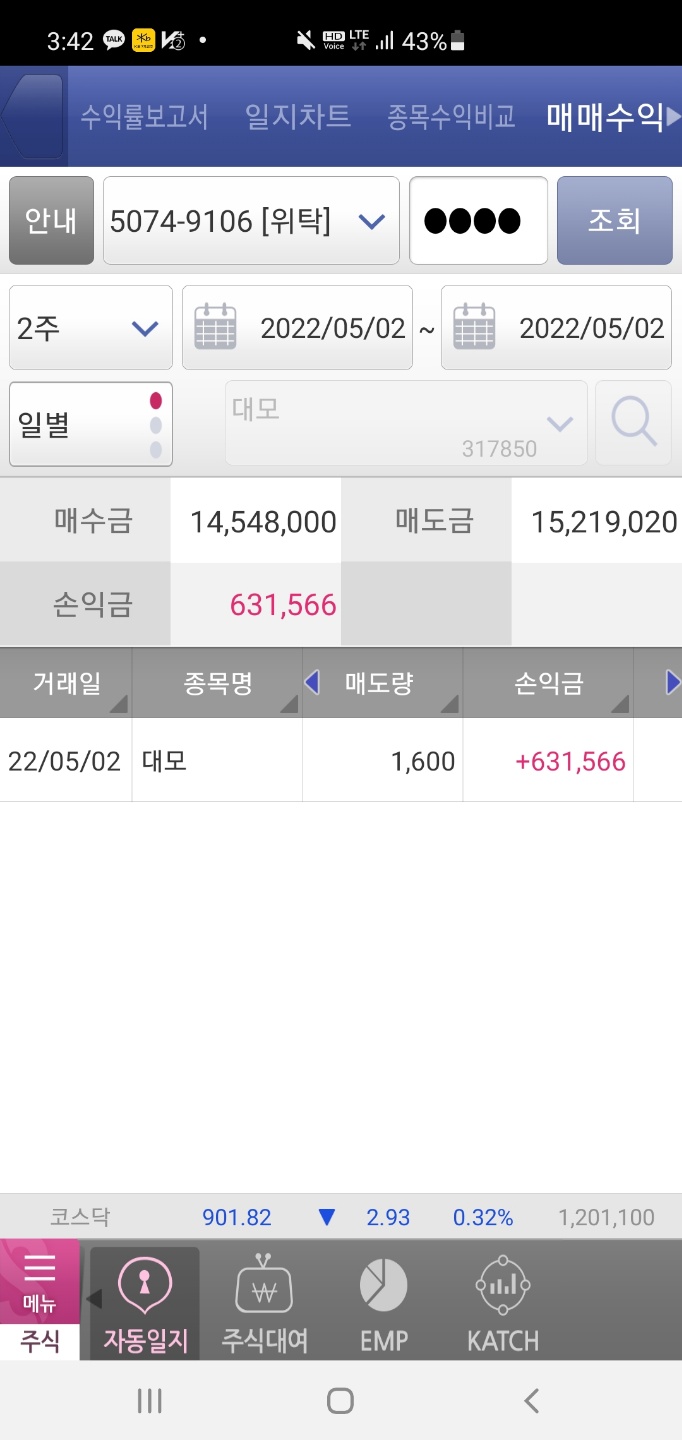Expand the 2주 period dropdown
The height and width of the screenshot is (1440, 682).
91,328
